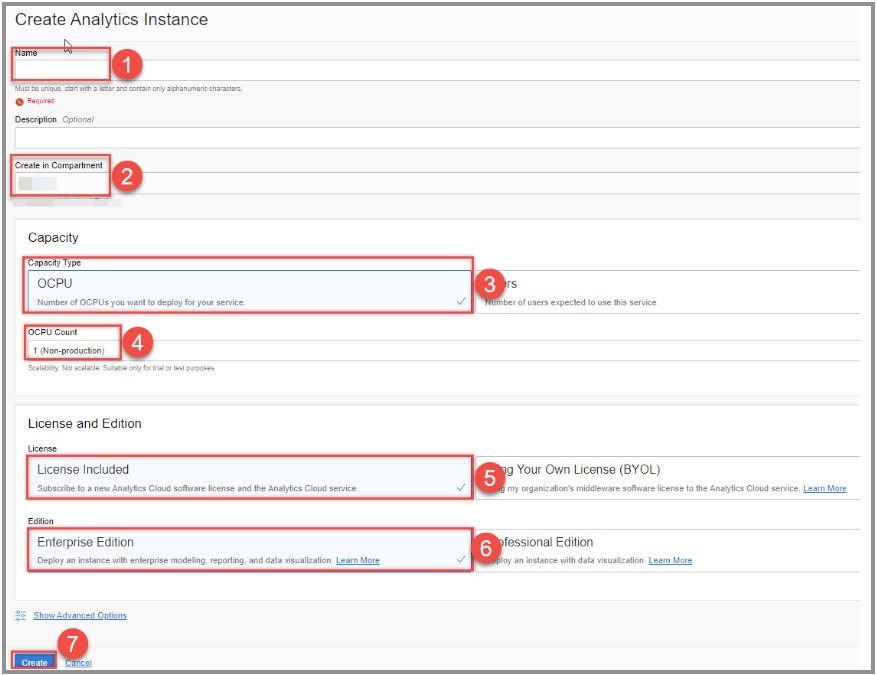Click the 'Capacity' section heading

53,238
